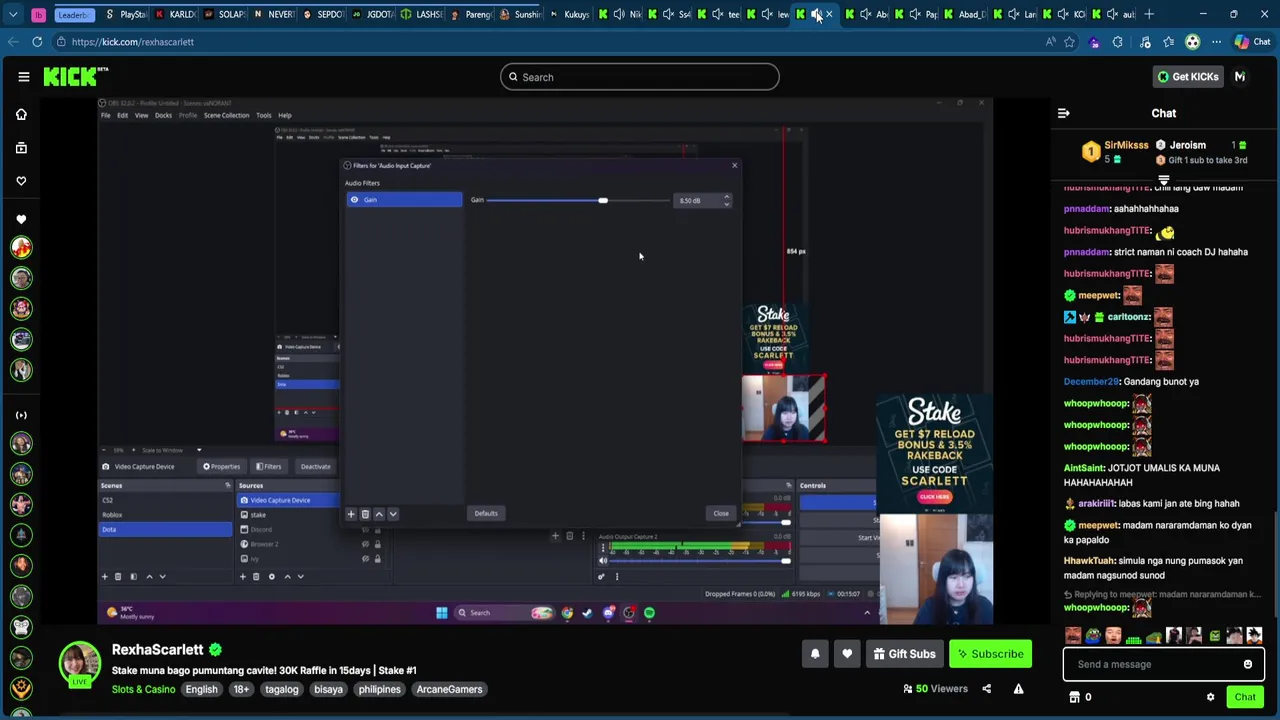Click the username AintSaint in chat
Image resolution: width=1280 pixels, height=720 pixels.
tap(1084, 468)
